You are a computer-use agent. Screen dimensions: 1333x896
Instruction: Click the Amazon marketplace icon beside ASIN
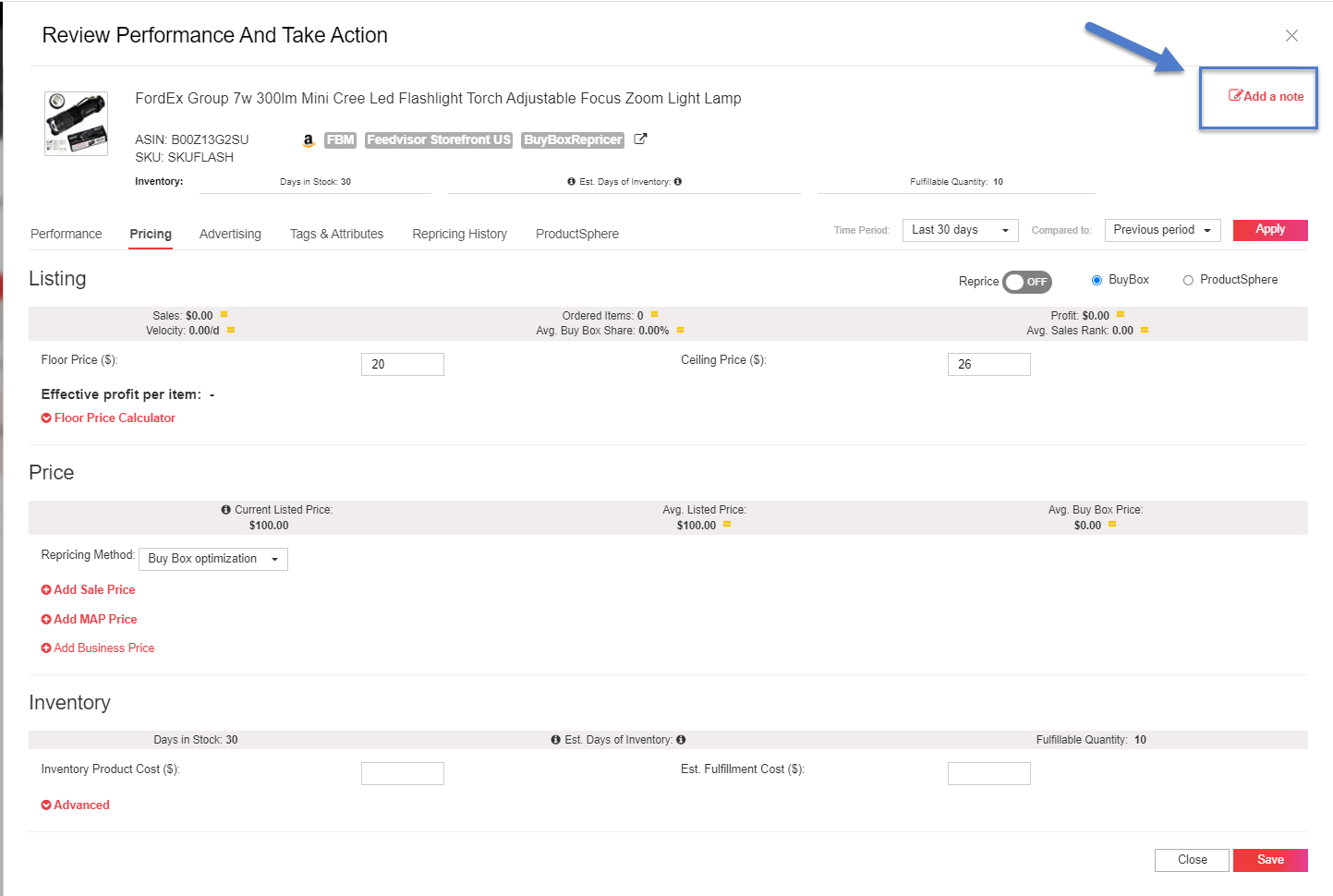tap(308, 140)
